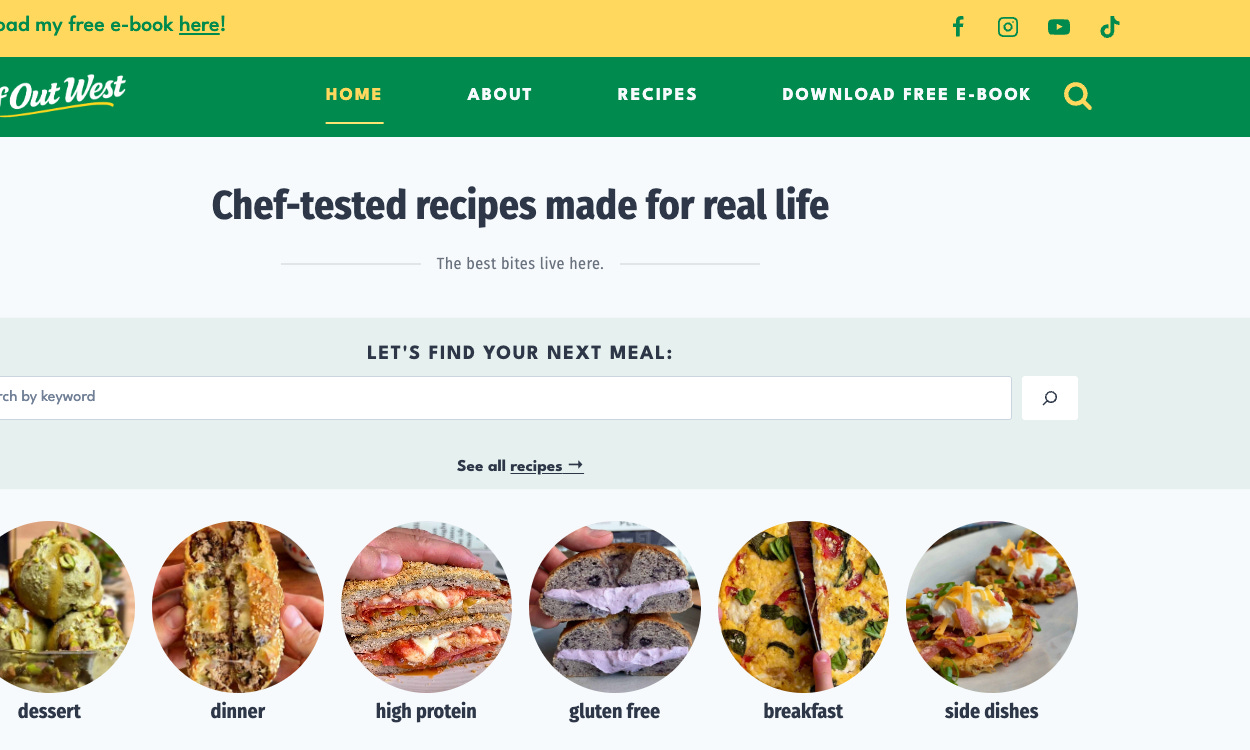Screen dimensions: 1250x750
Task: Choose the gluten free category image
Action: coord(615,606)
